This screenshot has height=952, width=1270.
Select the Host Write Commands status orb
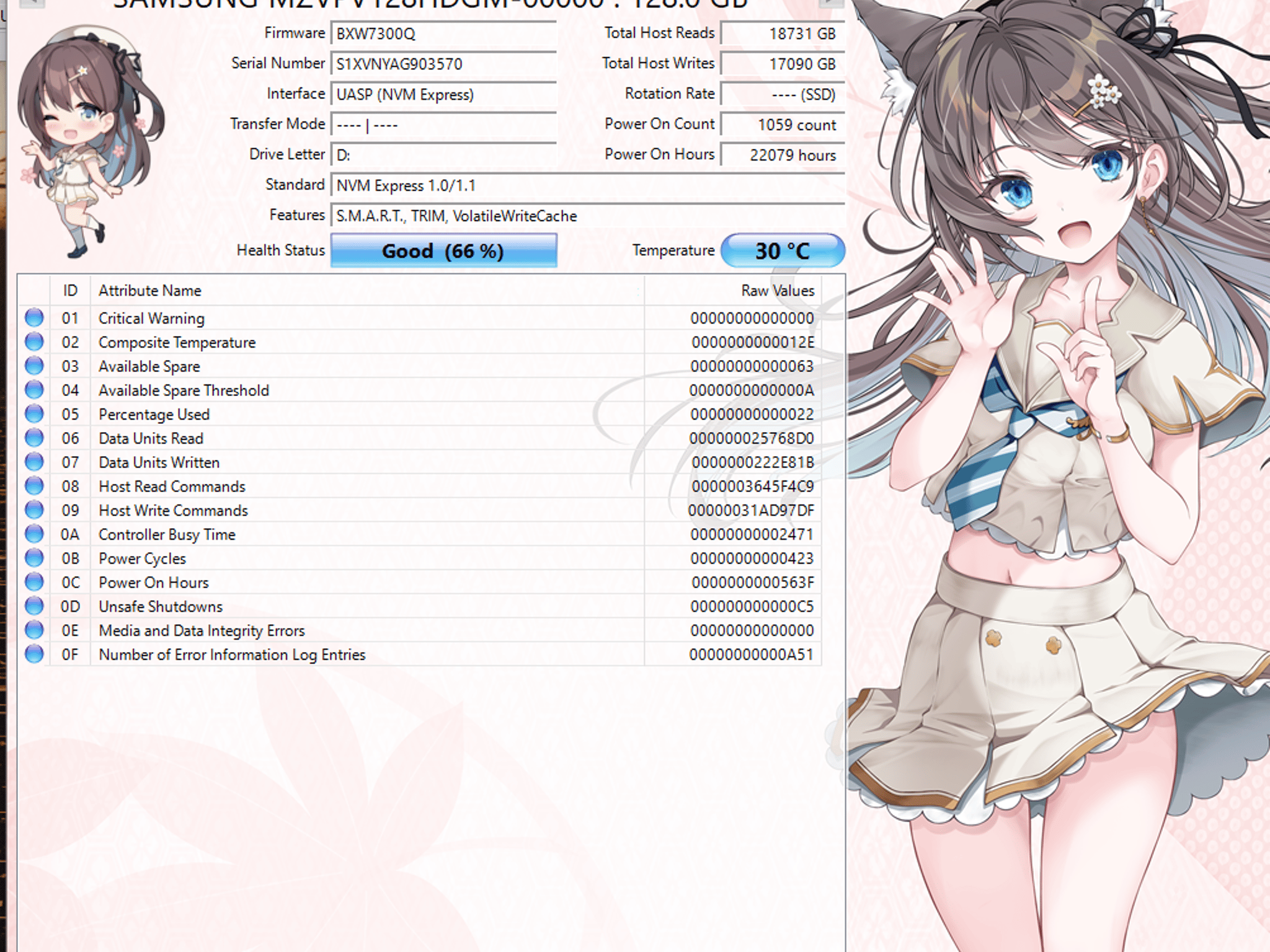[34, 510]
